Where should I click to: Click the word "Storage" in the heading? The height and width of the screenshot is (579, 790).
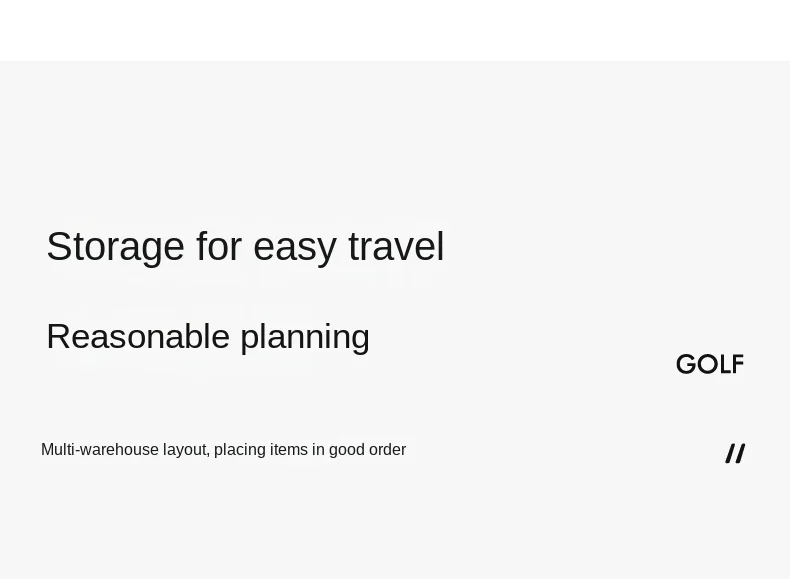click(x=115, y=247)
